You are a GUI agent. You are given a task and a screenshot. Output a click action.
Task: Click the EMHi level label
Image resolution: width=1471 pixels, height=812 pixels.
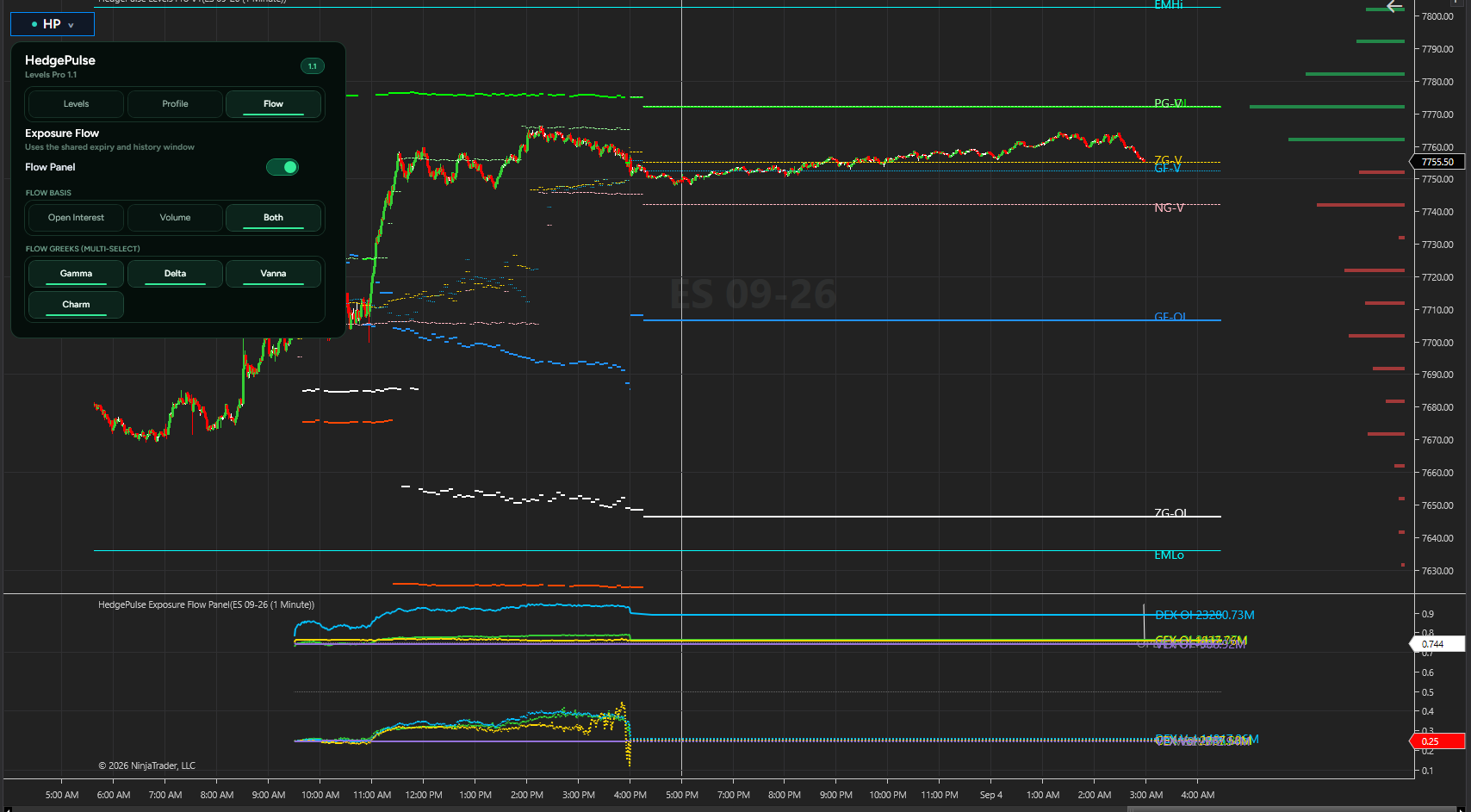[x=1169, y=5]
